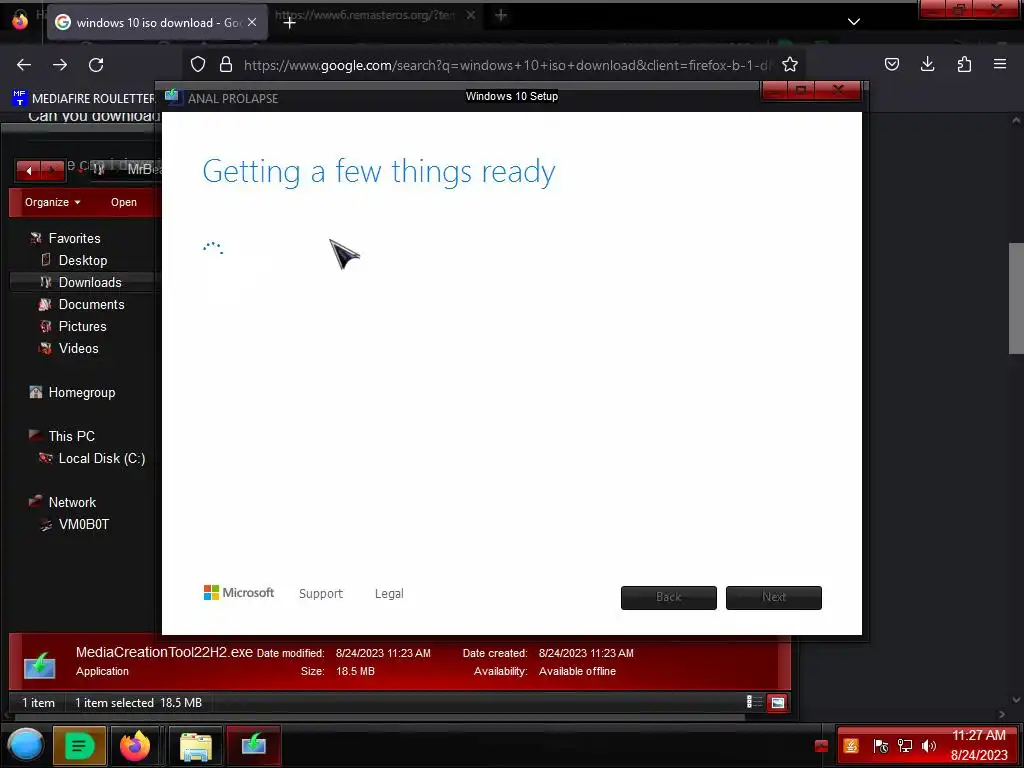Click the network tray icon
This screenshot has height=768, width=1024.
[x=905, y=746]
